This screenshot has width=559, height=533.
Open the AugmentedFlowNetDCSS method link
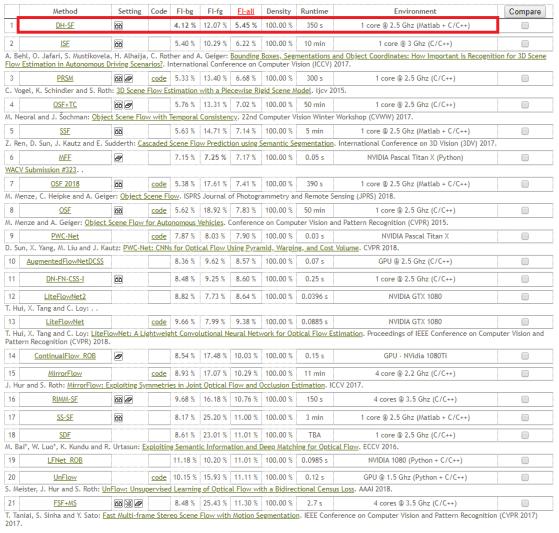[x=65, y=261]
